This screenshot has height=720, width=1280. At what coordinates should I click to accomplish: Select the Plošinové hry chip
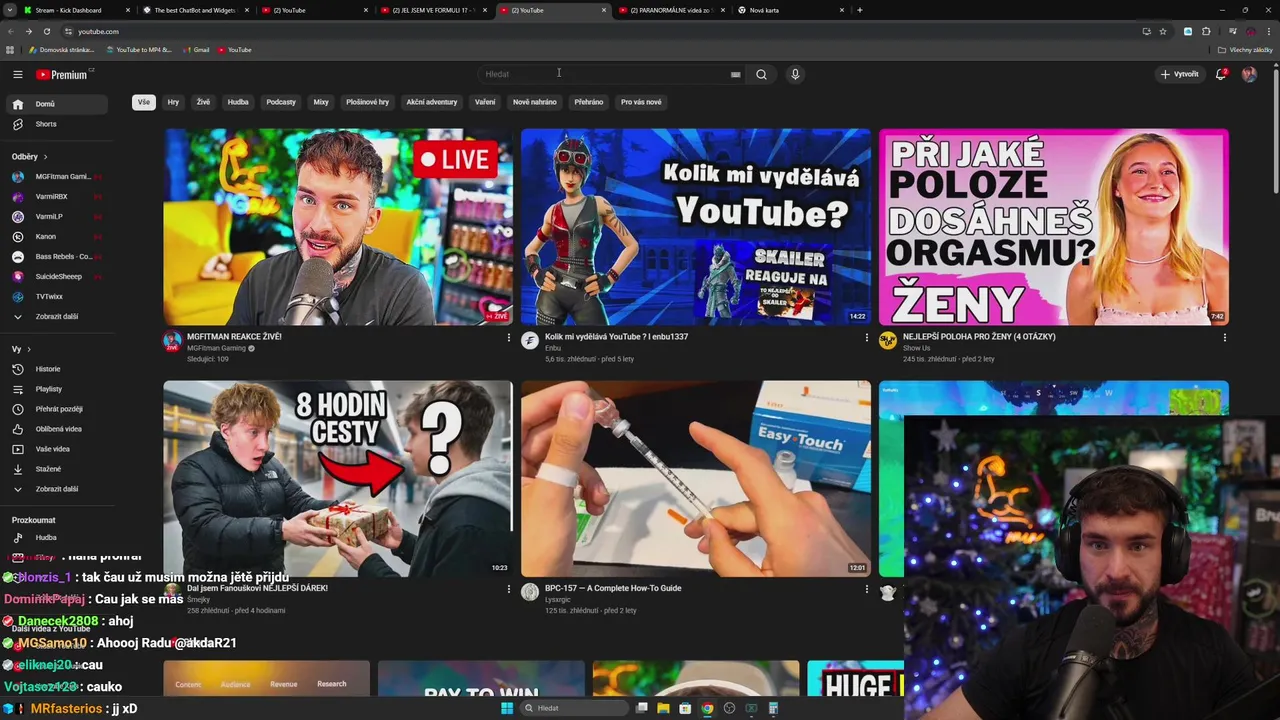367,102
